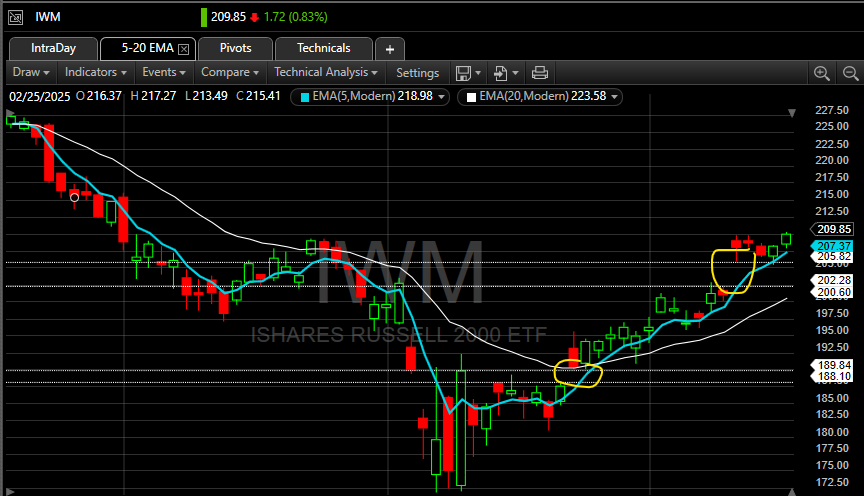Expand the Compare dropdown
The height and width of the screenshot is (496, 864).
(x=230, y=72)
